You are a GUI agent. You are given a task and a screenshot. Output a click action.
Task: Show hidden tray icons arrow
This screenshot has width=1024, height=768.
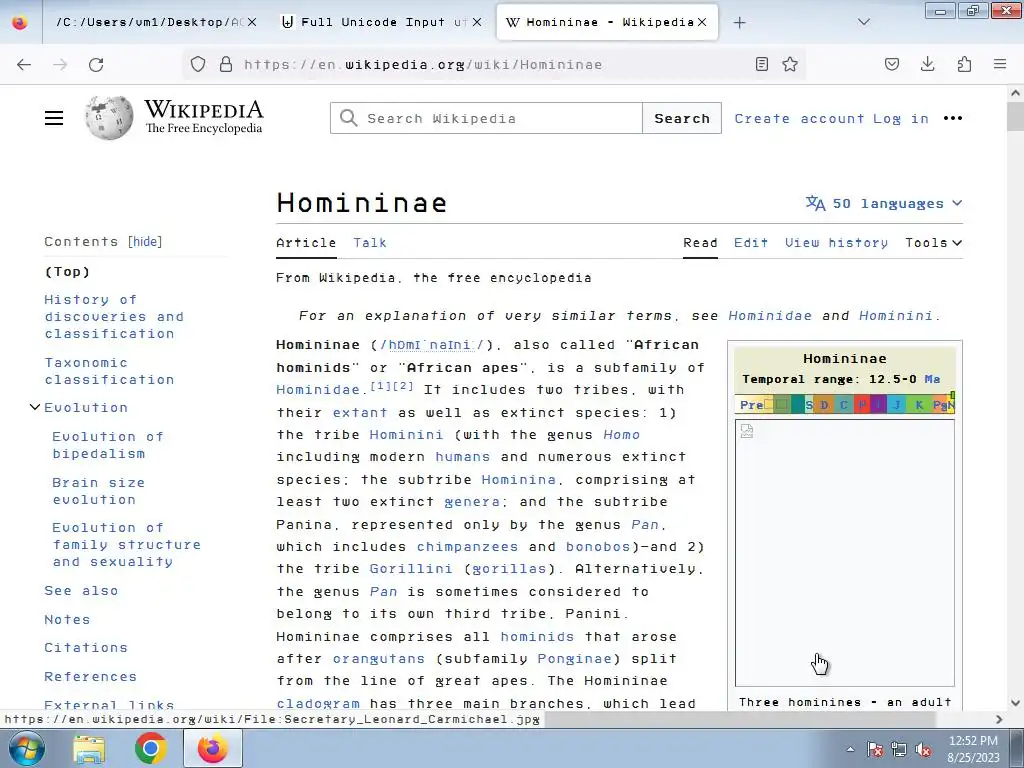[x=850, y=750]
